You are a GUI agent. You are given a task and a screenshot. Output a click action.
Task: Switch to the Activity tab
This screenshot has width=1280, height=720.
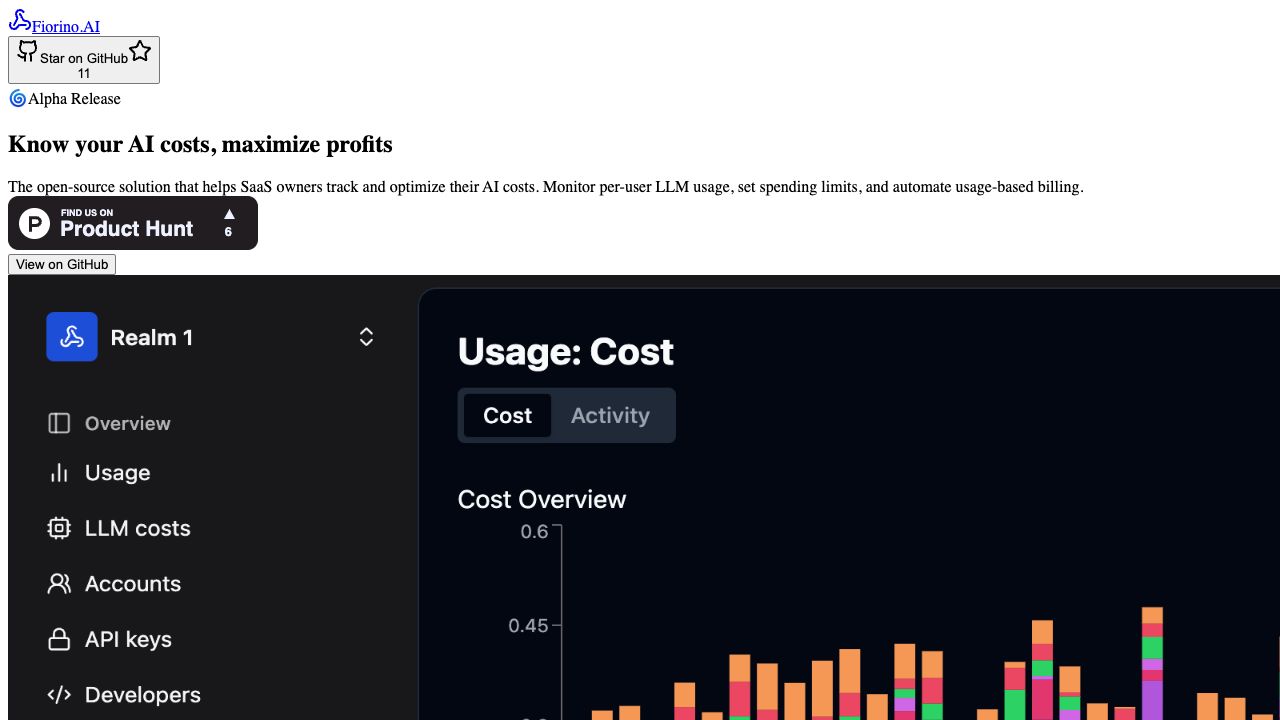pos(610,415)
